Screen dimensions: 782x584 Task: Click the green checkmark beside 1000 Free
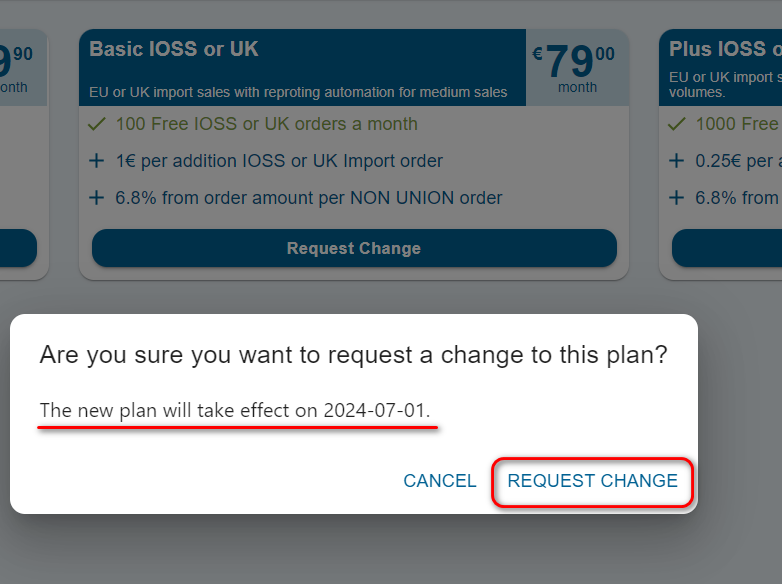pyautogui.click(x=677, y=124)
